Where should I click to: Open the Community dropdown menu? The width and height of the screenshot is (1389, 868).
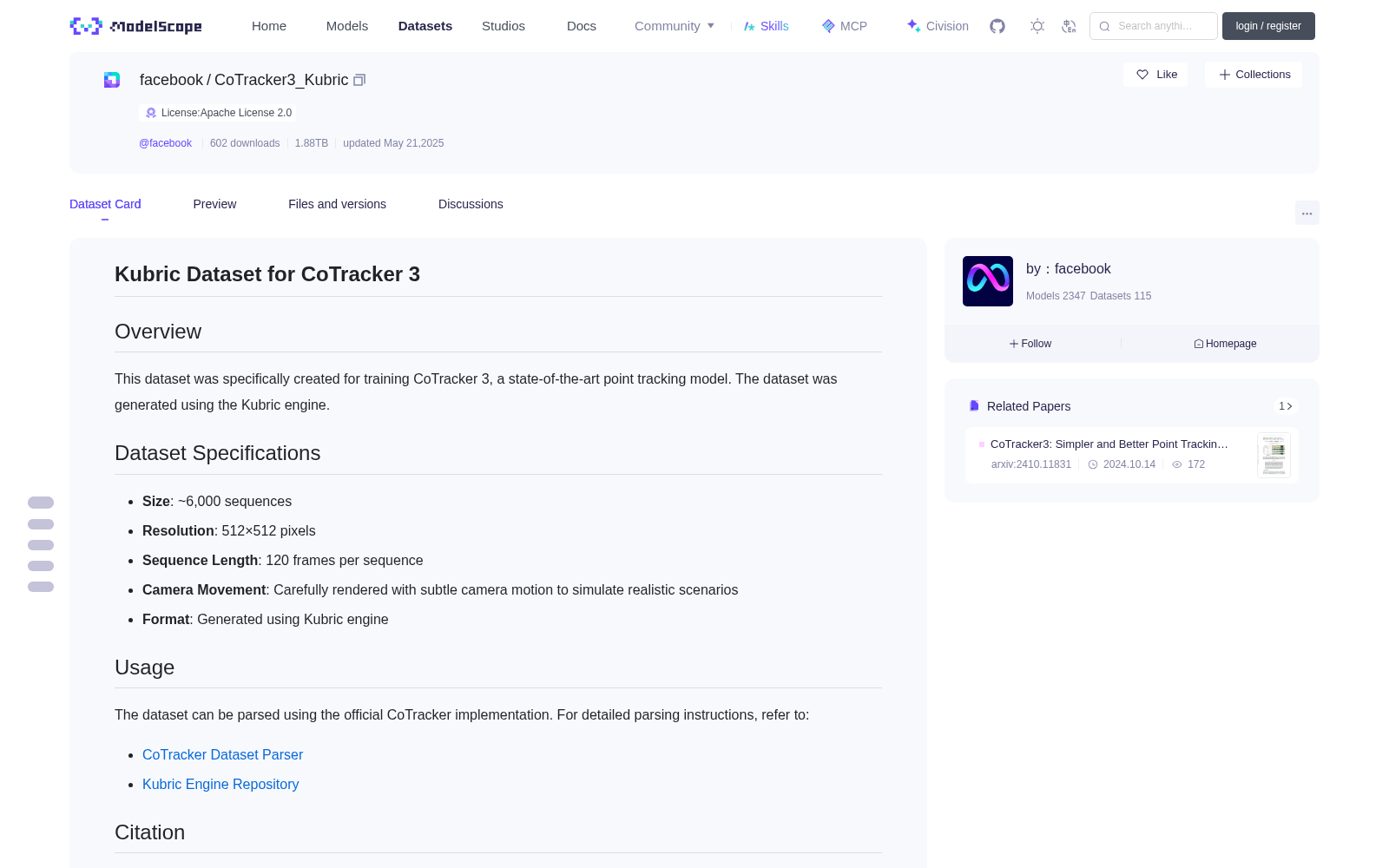(x=675, y=26)
